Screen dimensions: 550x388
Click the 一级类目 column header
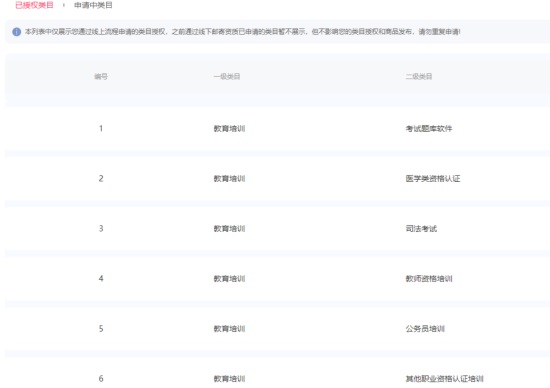227,76
